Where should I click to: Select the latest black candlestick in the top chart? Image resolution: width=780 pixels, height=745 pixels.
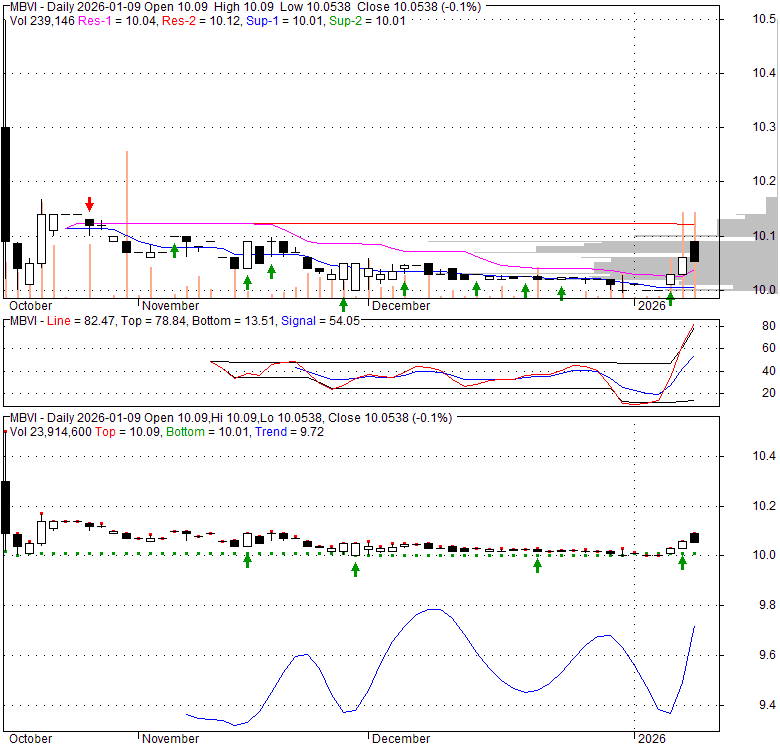[x=695, y=251]
